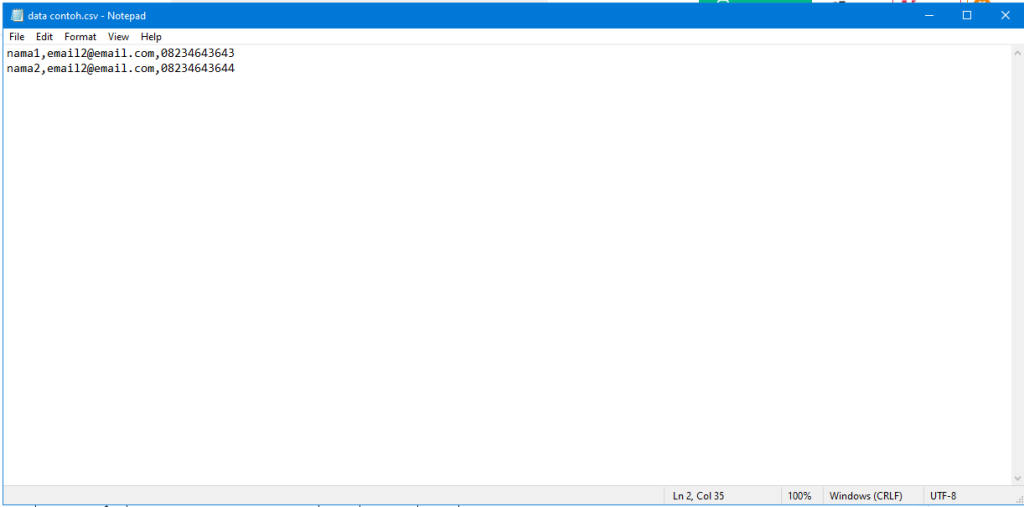Maximize the Notepad window
The width and height of the screenshot is (1024, 507).
967,15
